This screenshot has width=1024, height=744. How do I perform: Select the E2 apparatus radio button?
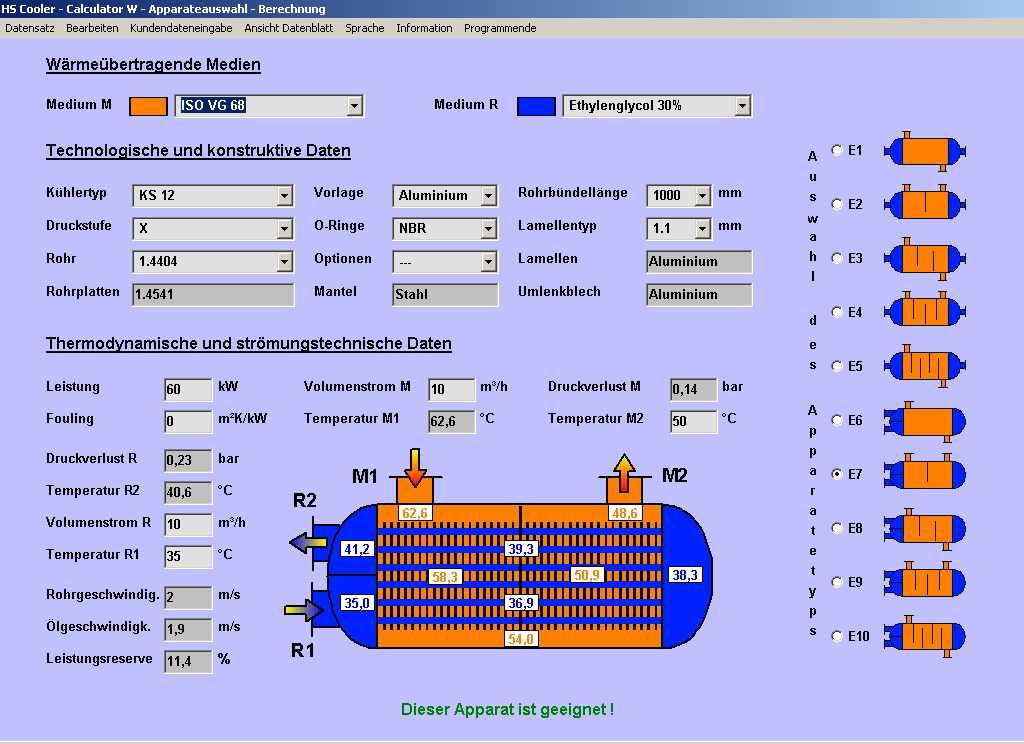point(837,205)
